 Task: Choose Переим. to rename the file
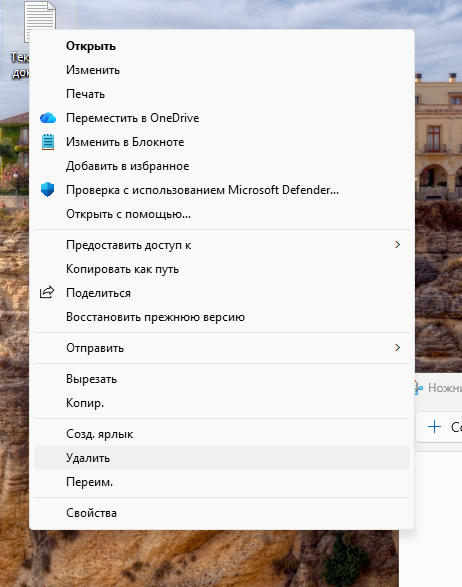(222, 482)
